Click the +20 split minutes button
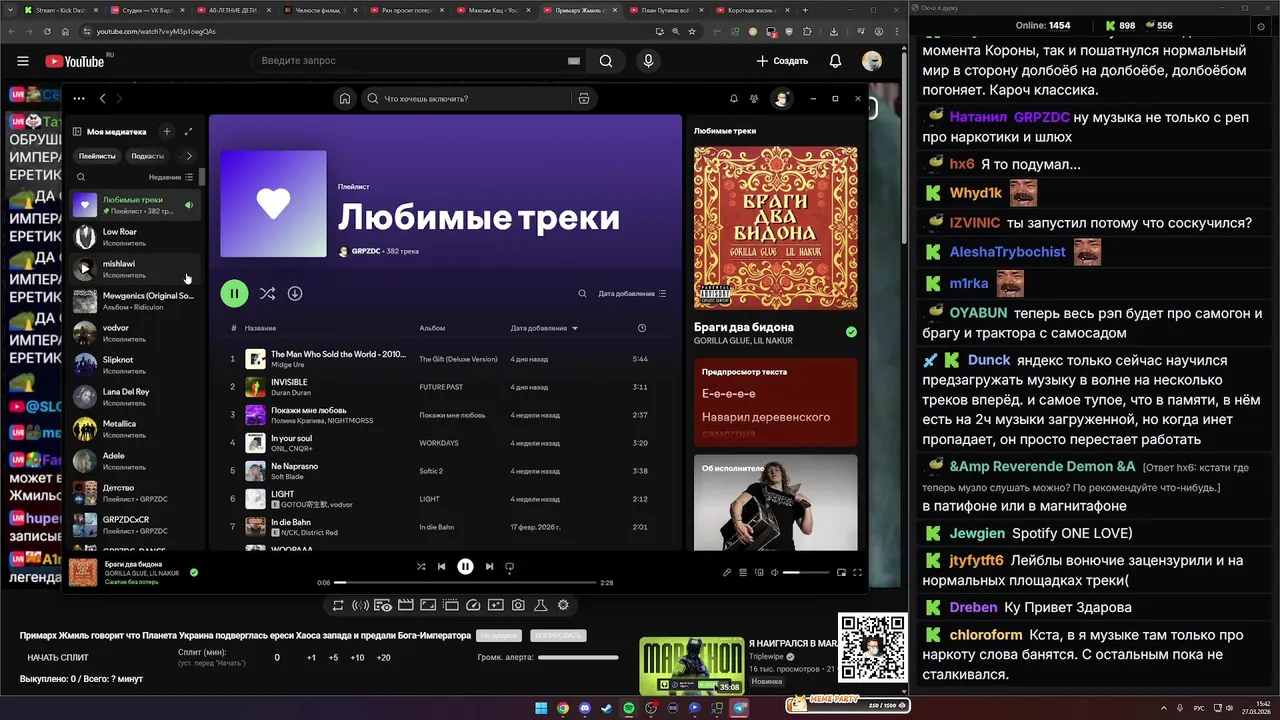 tap(383, 657)
